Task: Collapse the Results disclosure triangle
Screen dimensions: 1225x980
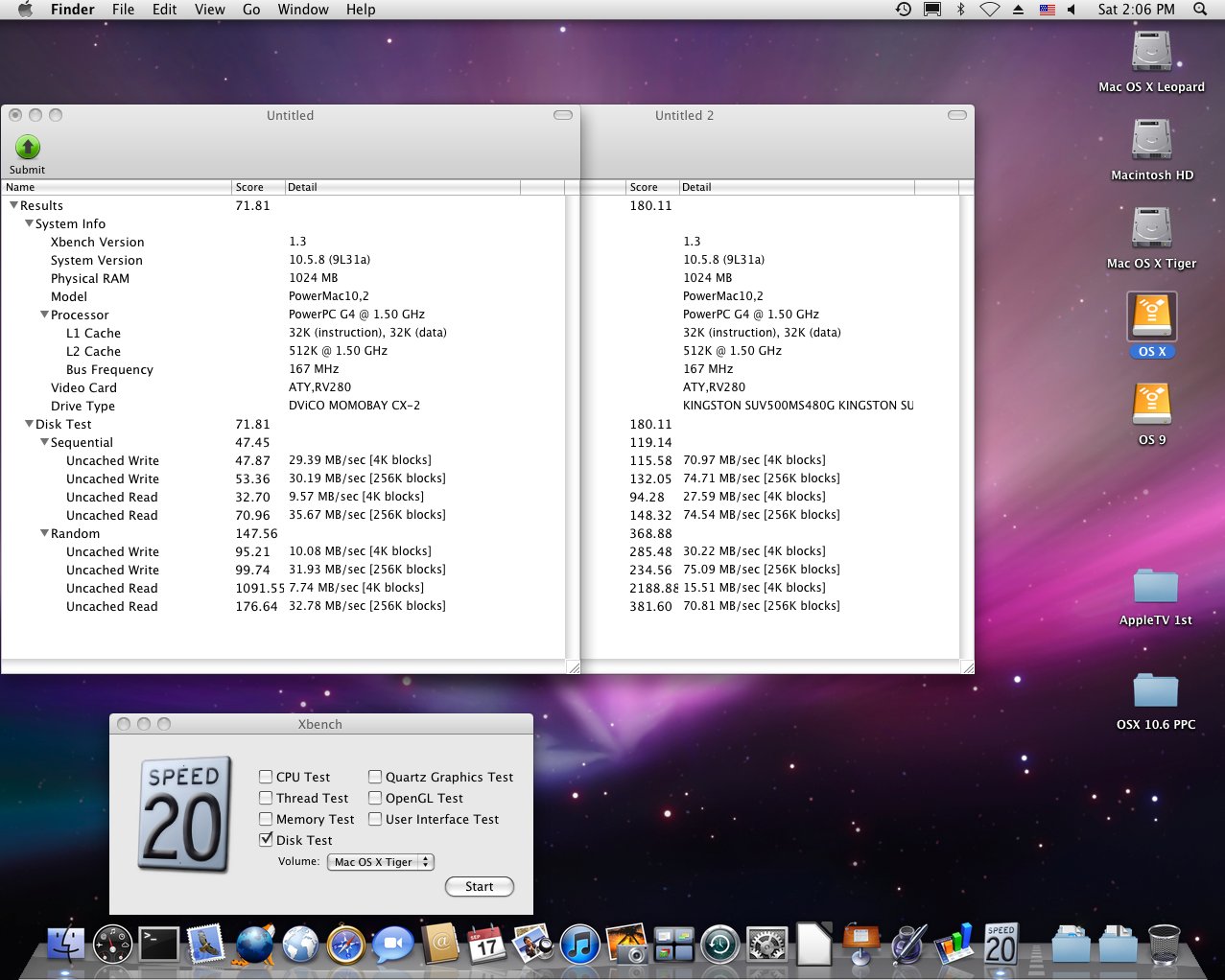Action: pyautogui.click(x=13, y=205)
